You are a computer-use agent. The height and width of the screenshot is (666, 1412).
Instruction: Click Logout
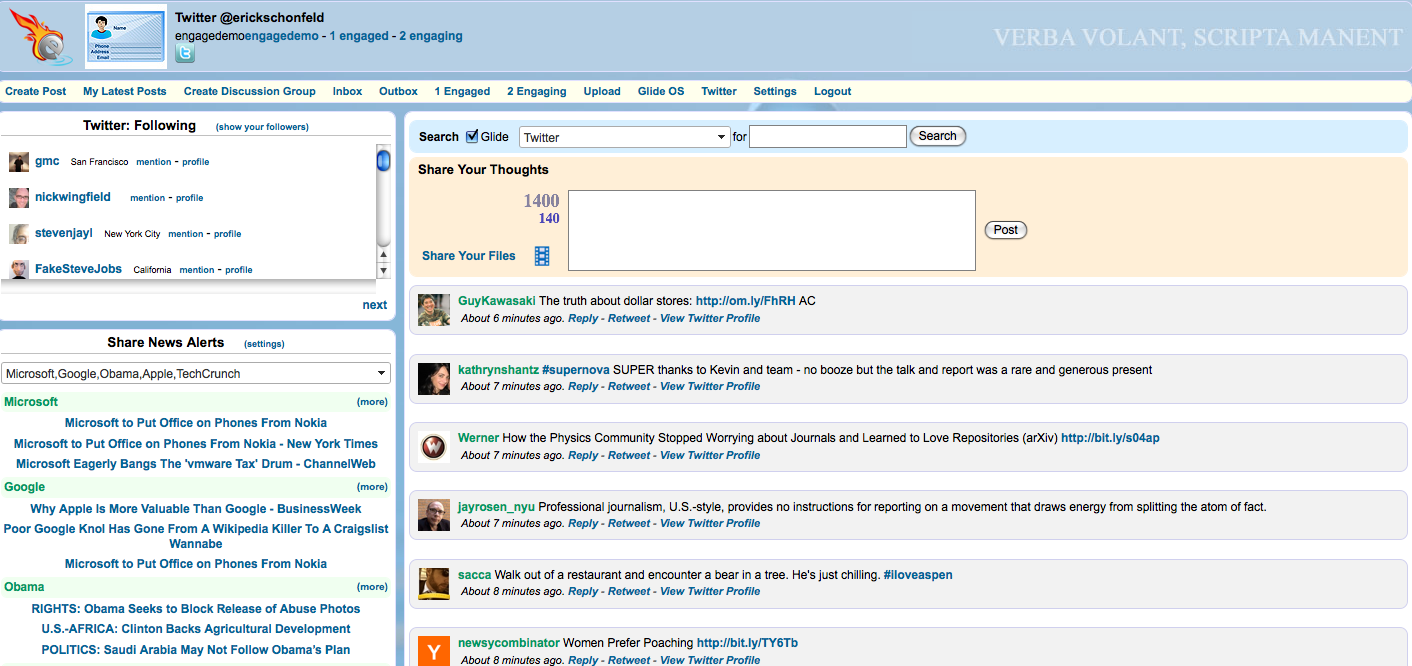pos(833,91)
